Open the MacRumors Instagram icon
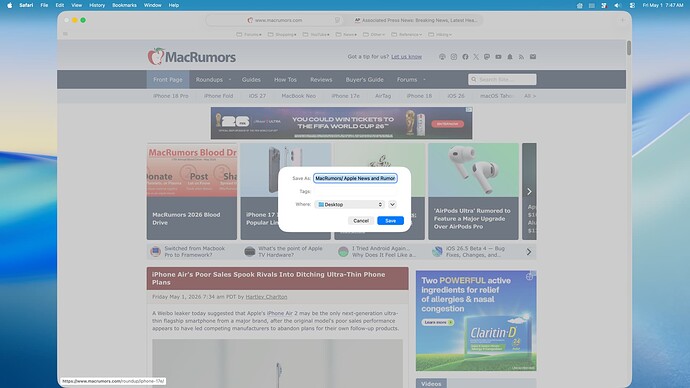The height and width of the screenshot is (388, 690). tap(454, 57)
